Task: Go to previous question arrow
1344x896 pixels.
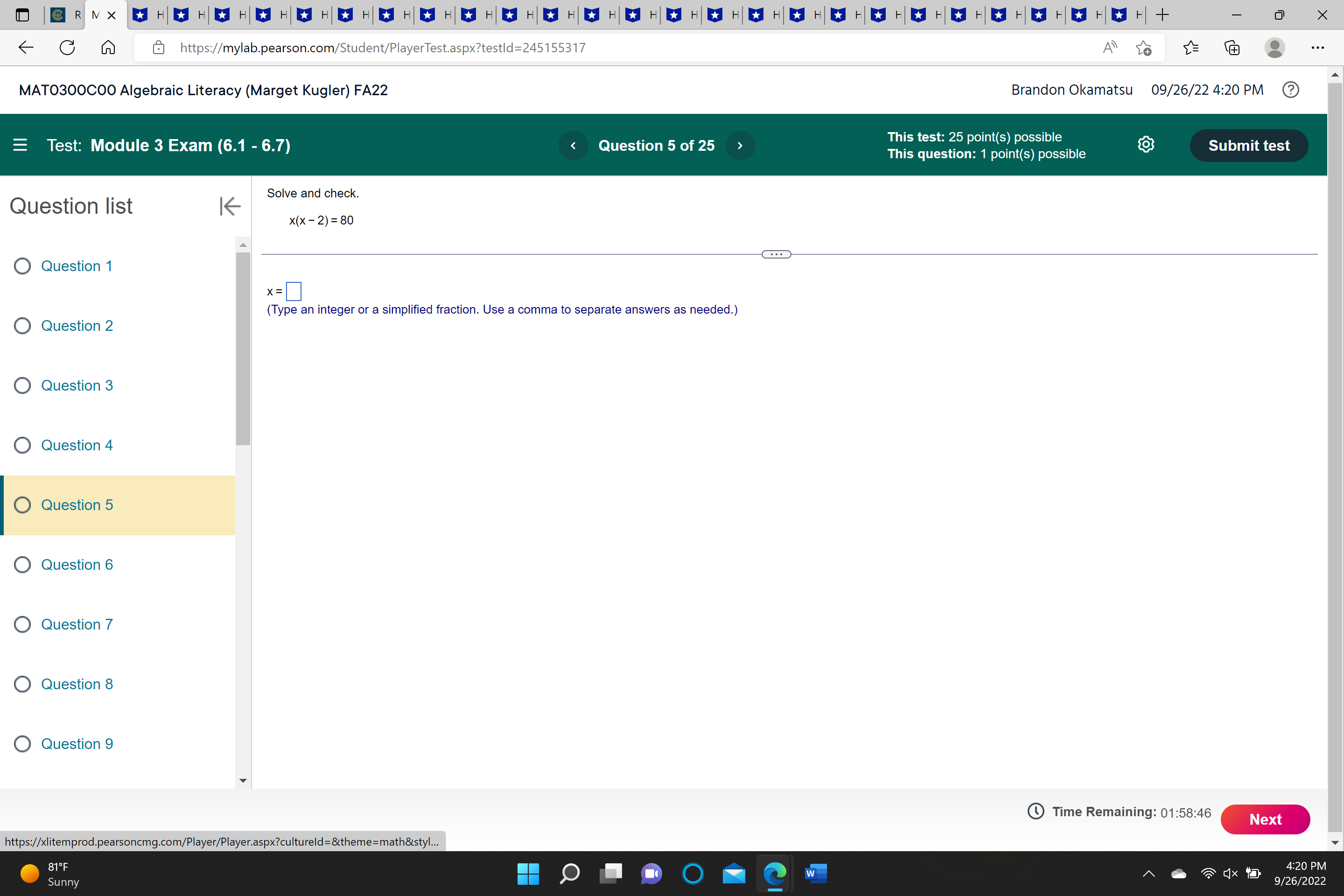Action: point(573,146)
